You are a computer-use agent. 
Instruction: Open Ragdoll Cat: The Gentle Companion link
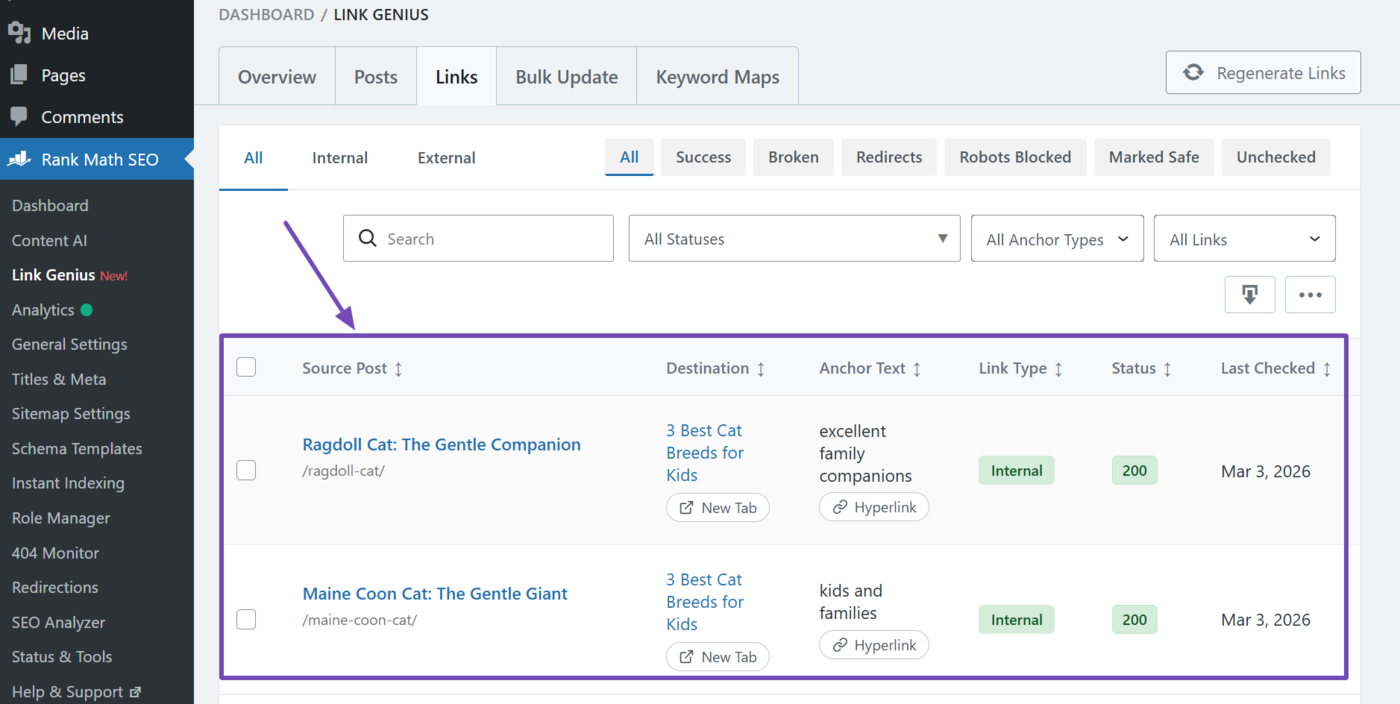(441, 445)
